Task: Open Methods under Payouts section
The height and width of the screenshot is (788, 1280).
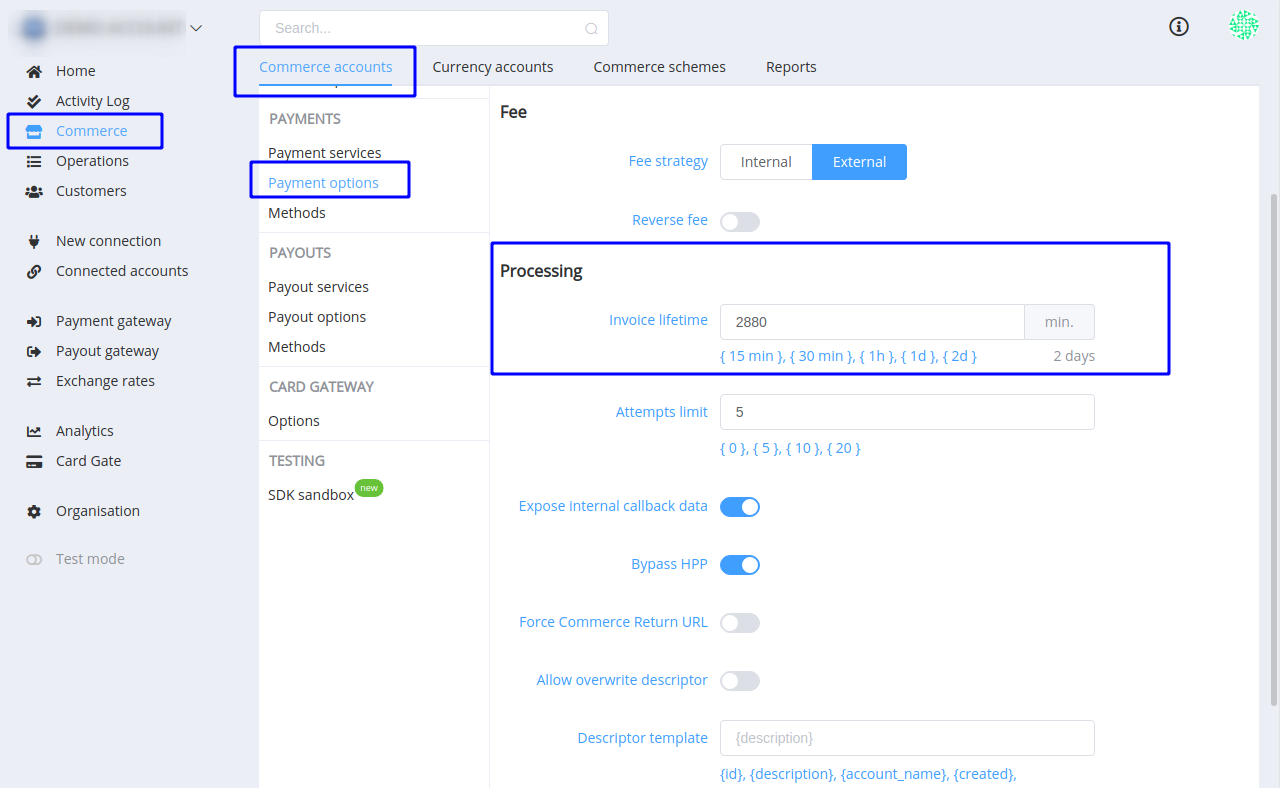Action: [x=297, y=347]
